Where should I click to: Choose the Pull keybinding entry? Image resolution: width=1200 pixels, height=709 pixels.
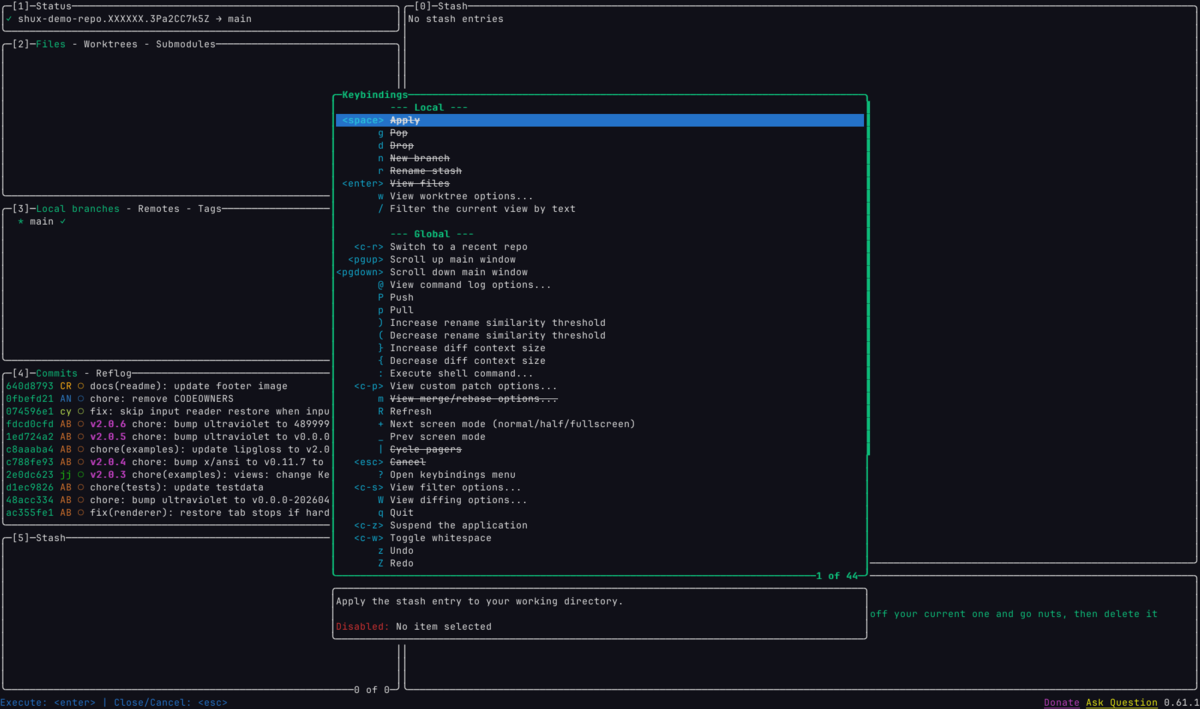pos(600,310)
